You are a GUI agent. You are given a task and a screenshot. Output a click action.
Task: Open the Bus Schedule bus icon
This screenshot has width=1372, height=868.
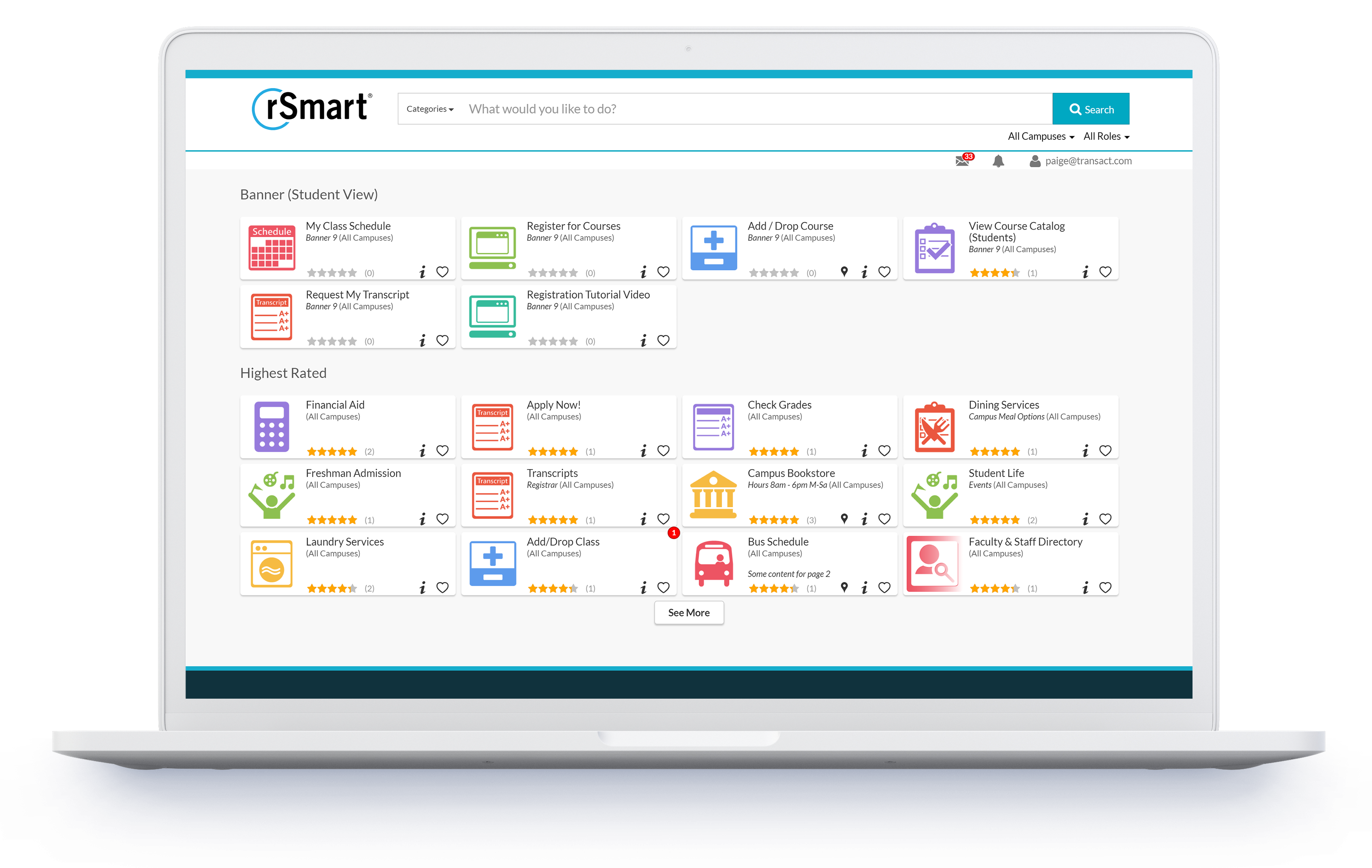(x=713, y=563)
